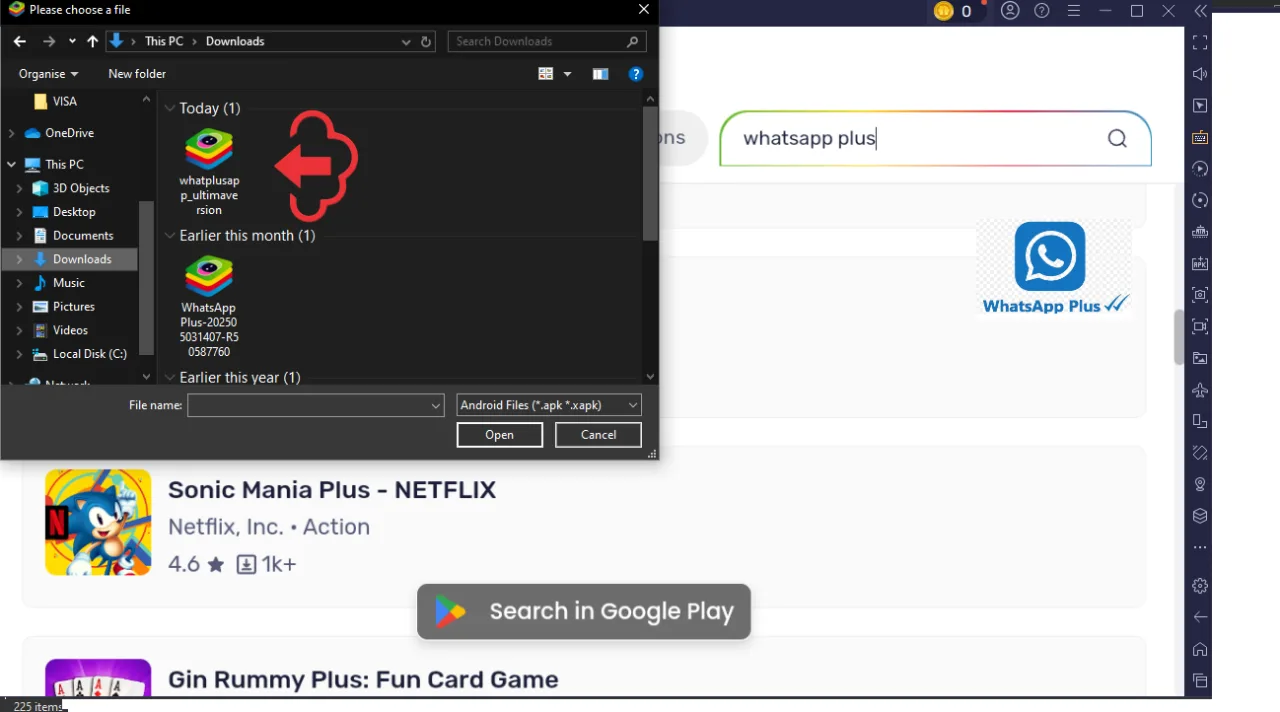
Task: Go to Android home via house icon
Action: 1200,649
